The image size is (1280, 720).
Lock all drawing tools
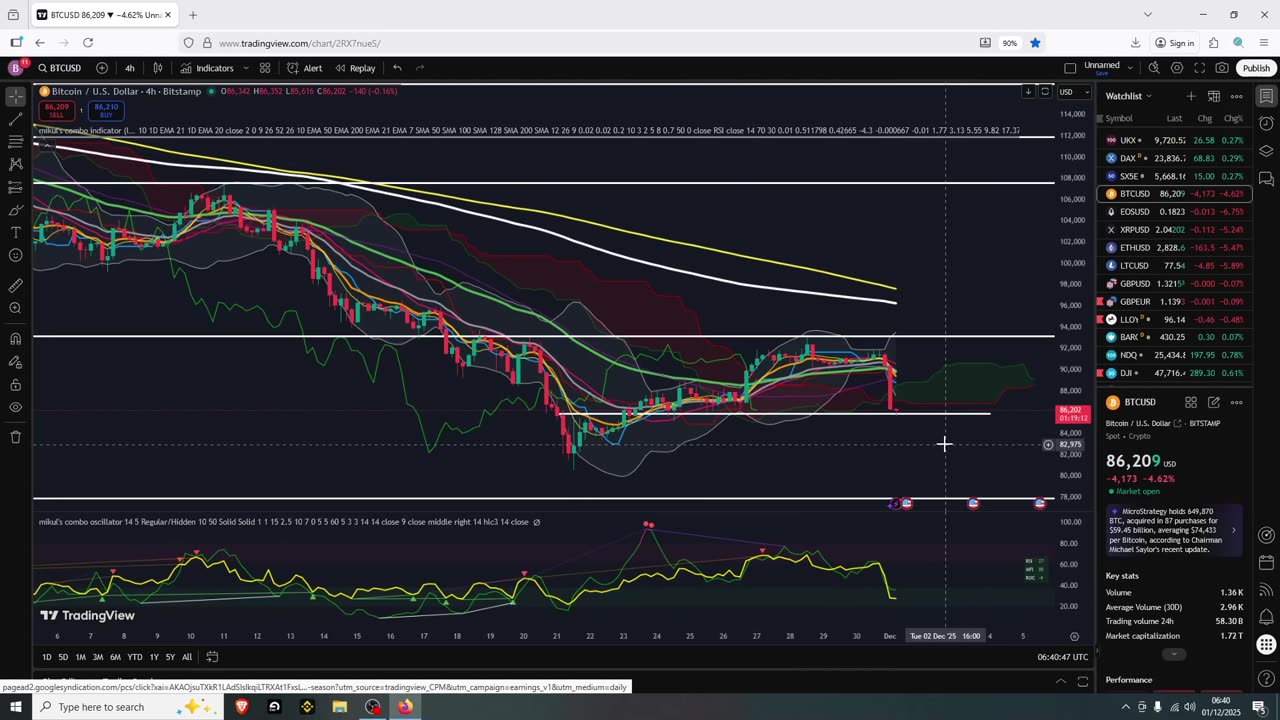coord(16,384)
